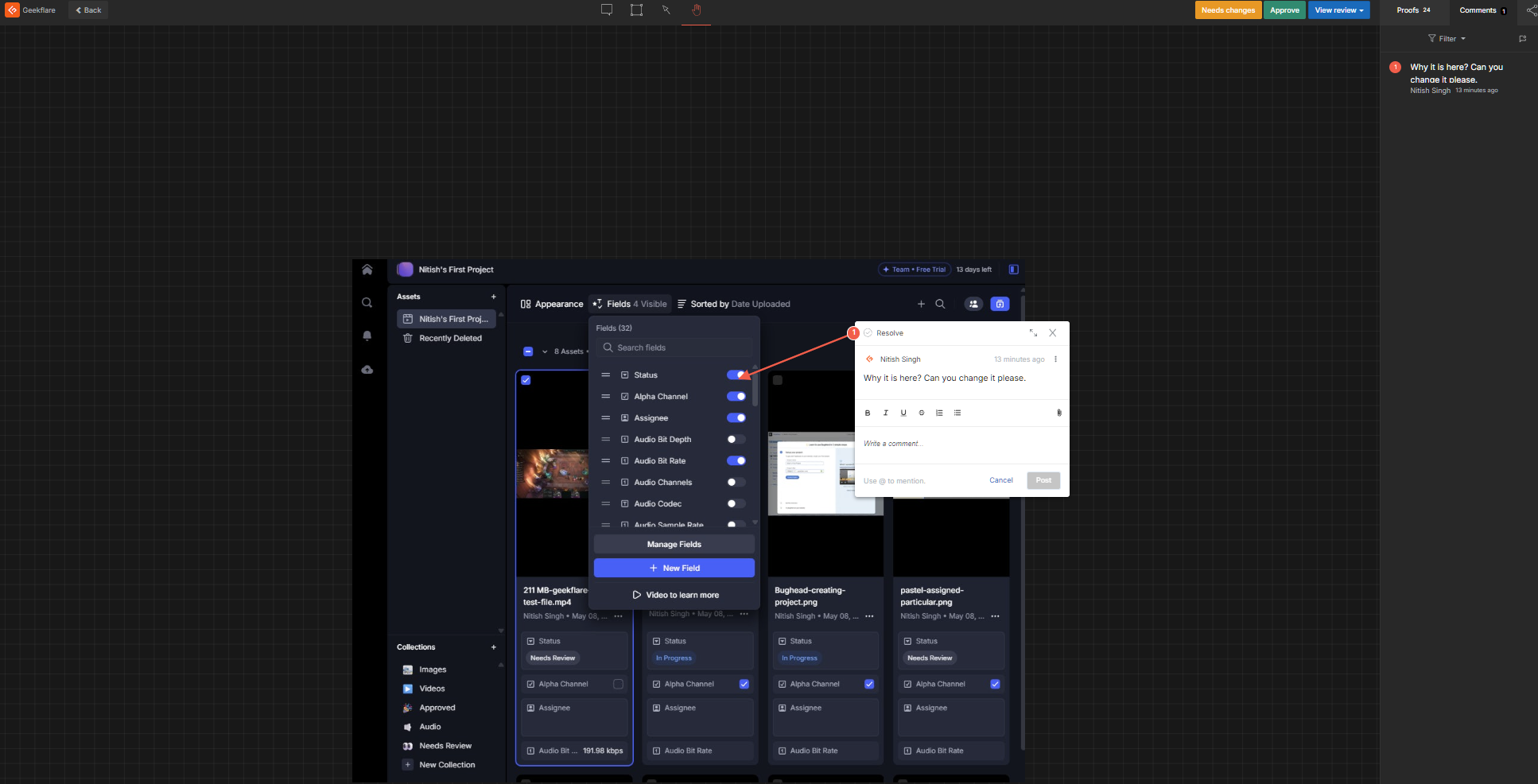The height and width of the screenshot is (784, 1538).
Task: Select the rectangle annotation tool
Action: [x=636, y=10]
